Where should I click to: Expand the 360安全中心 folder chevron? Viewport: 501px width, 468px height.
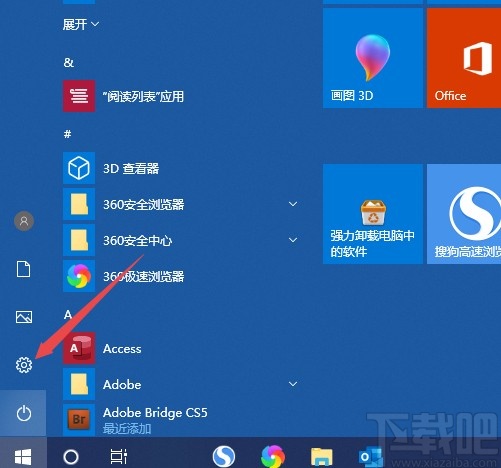click(293, 240)
